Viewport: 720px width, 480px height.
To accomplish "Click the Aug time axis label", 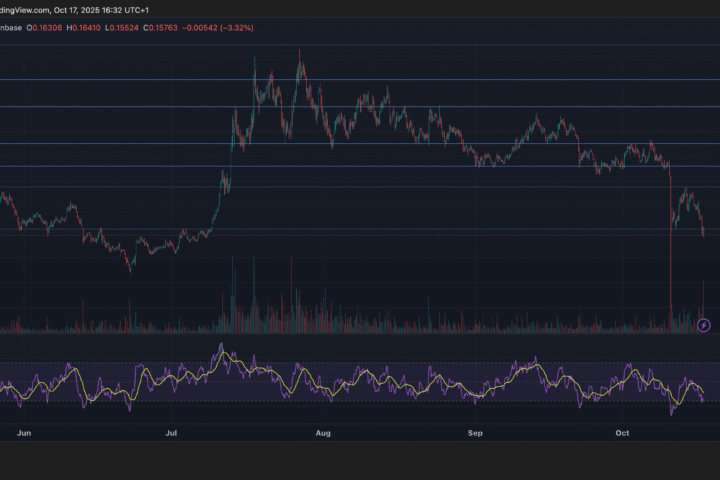I will point(323,434).
